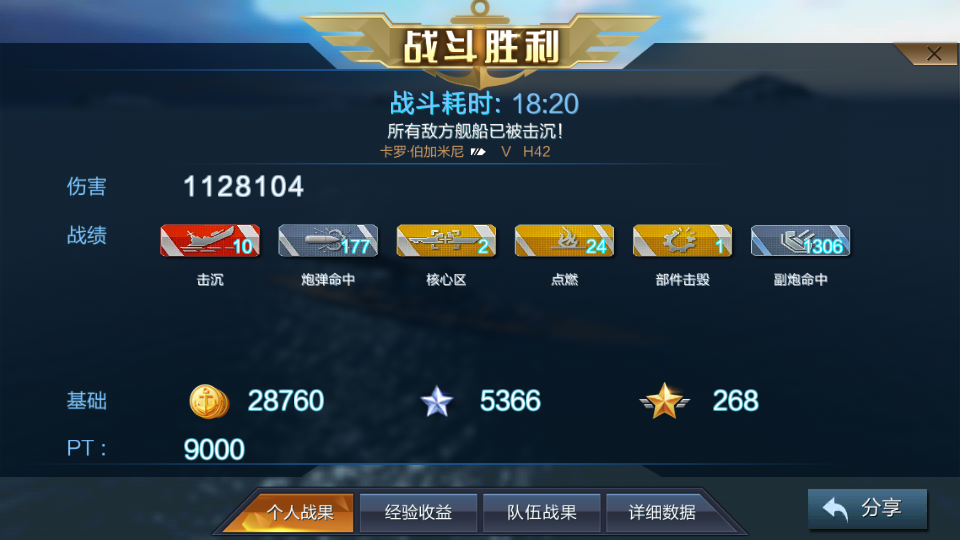Share results with the 分享 button

click(x=868, y=508)
